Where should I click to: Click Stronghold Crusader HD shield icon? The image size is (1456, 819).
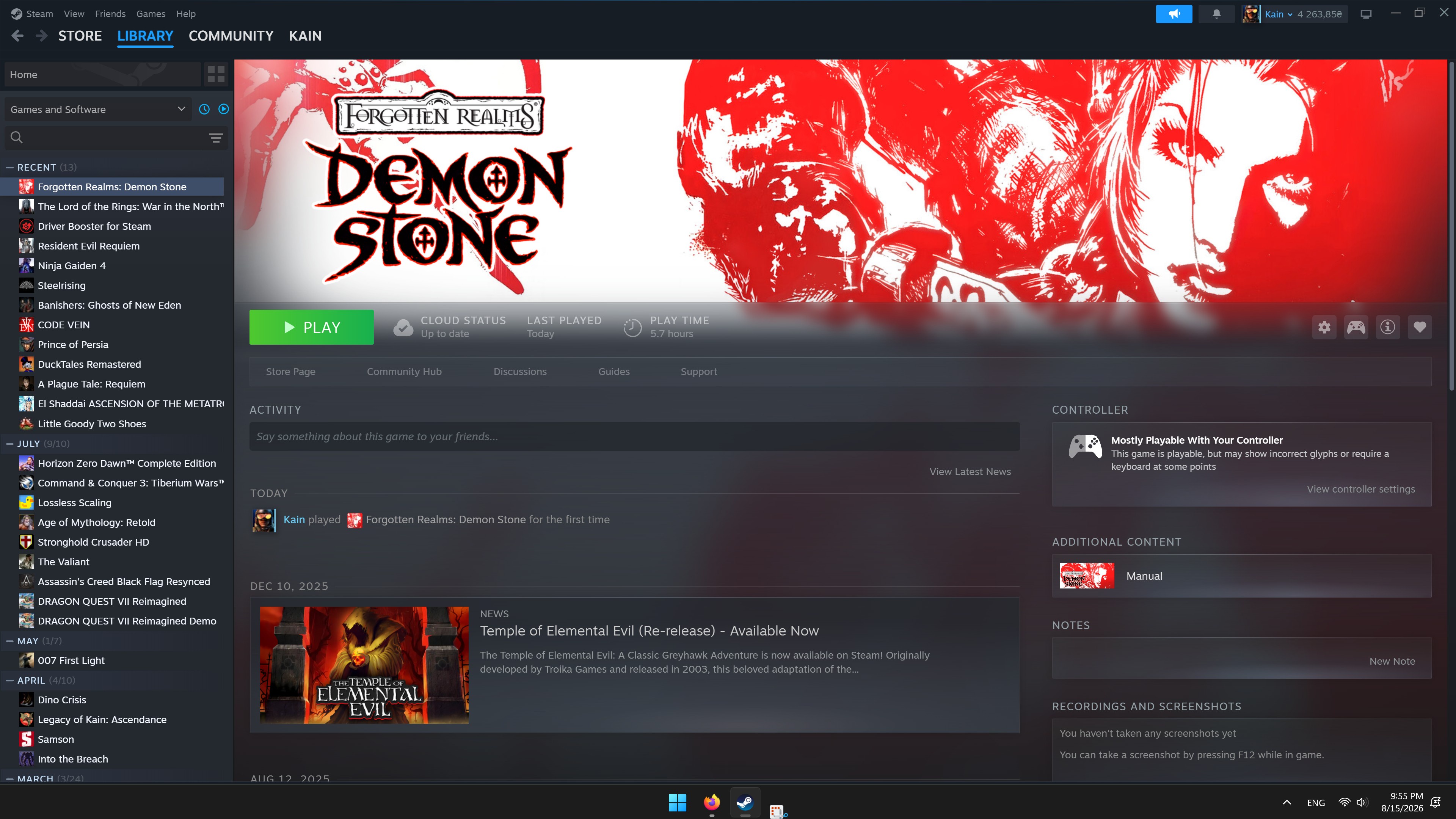tap(26, 542)
